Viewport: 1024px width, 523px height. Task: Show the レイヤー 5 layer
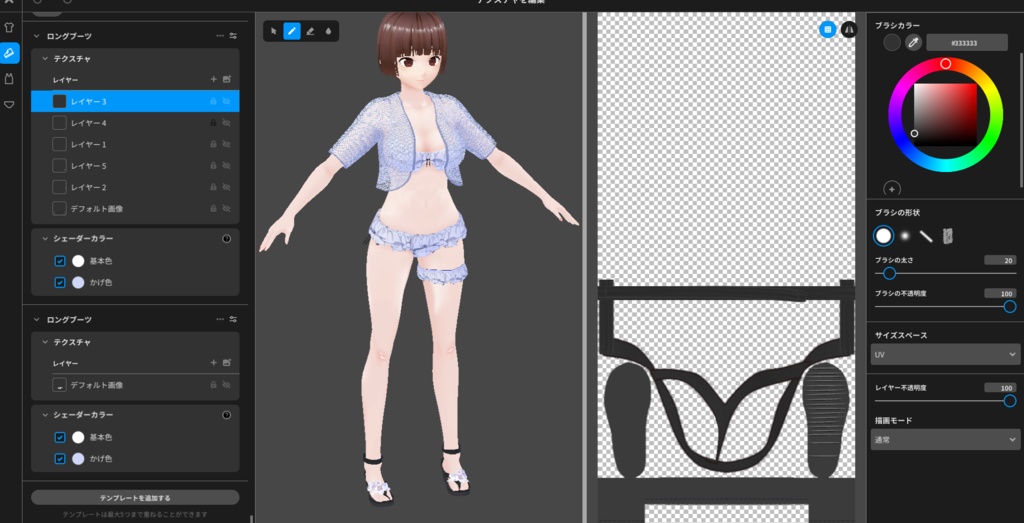227,166
